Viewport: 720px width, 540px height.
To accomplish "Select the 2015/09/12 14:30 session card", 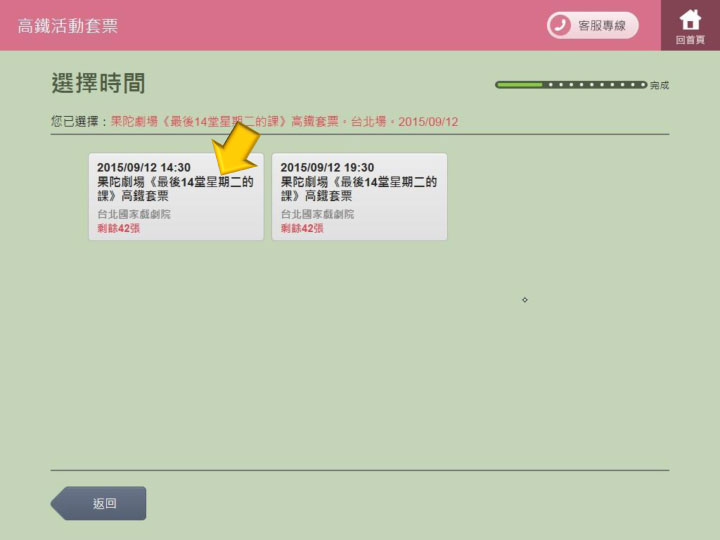I will (176, 196).
